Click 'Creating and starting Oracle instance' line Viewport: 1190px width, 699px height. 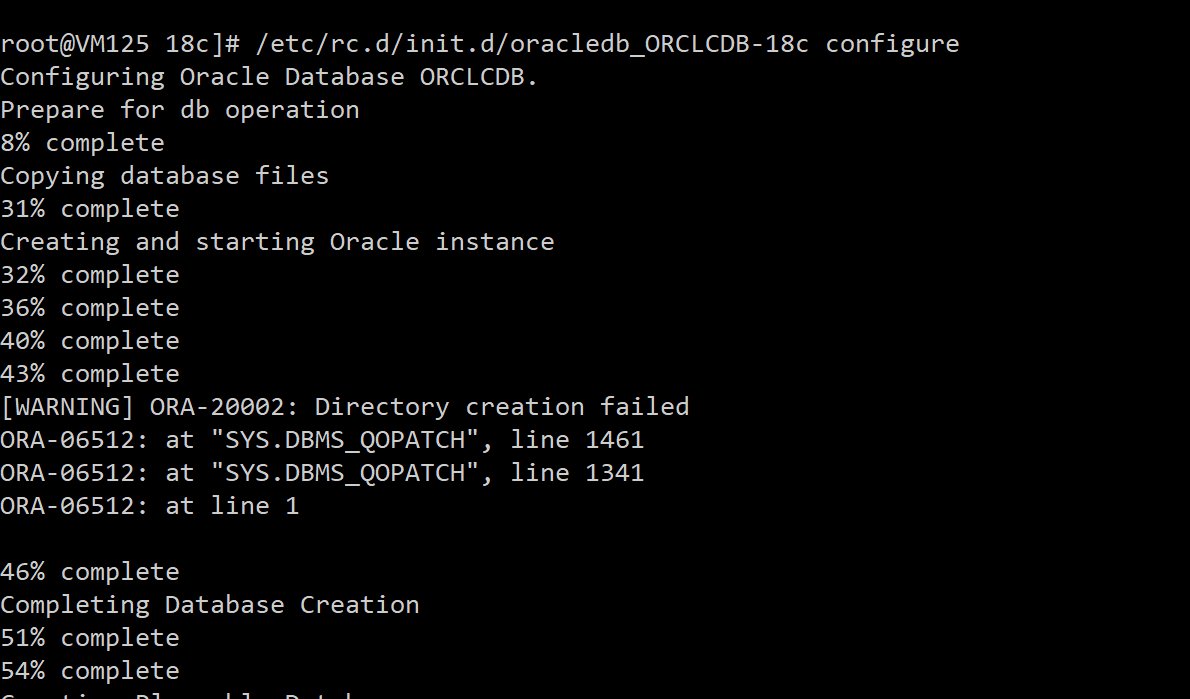tap(277, 242)
